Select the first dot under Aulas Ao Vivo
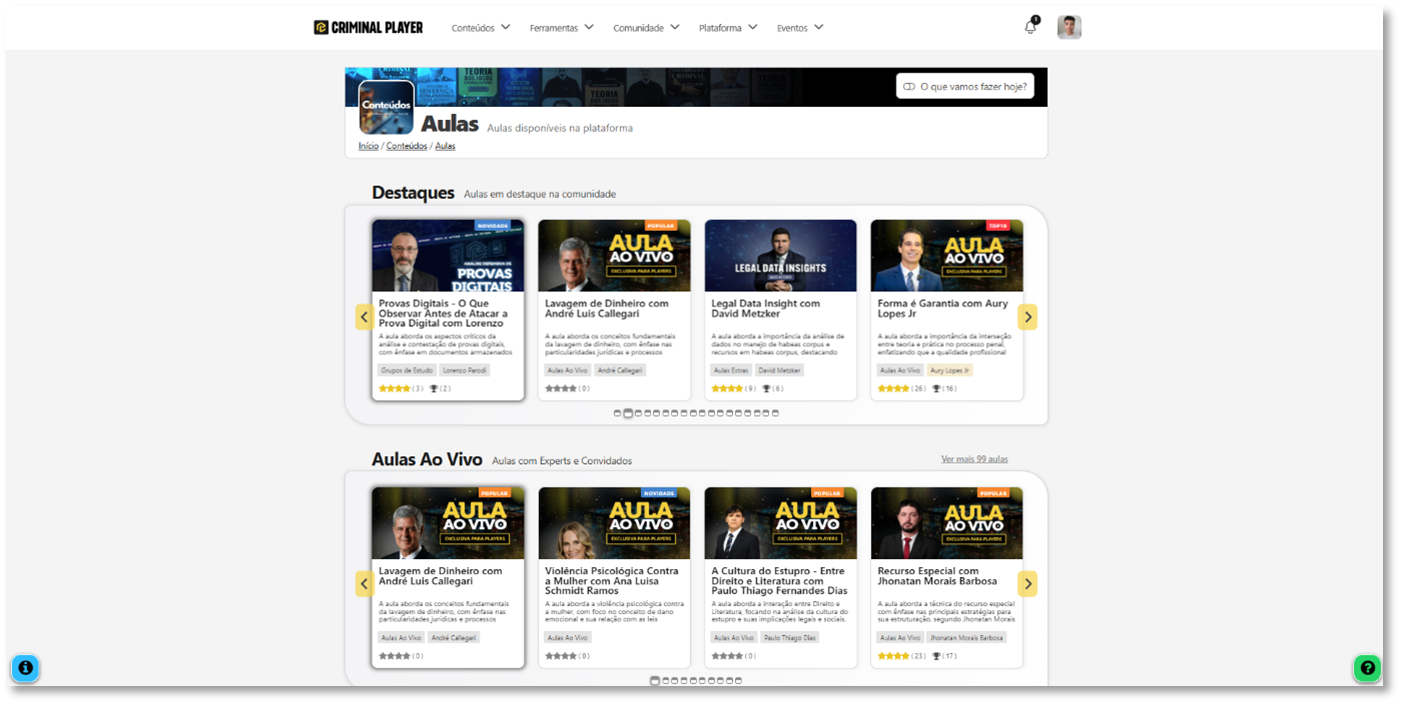This screenshot has width=1402, height=705. pos(655,679)
